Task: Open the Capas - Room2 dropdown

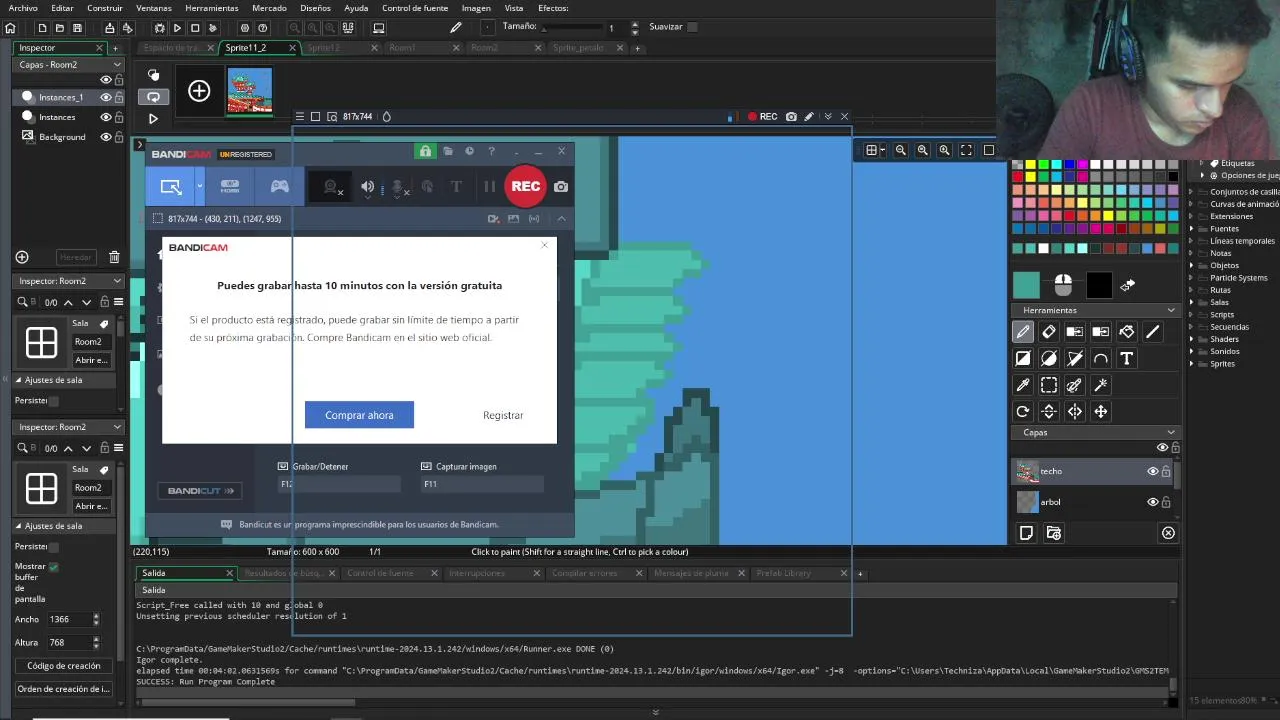Action: (68, 64)
